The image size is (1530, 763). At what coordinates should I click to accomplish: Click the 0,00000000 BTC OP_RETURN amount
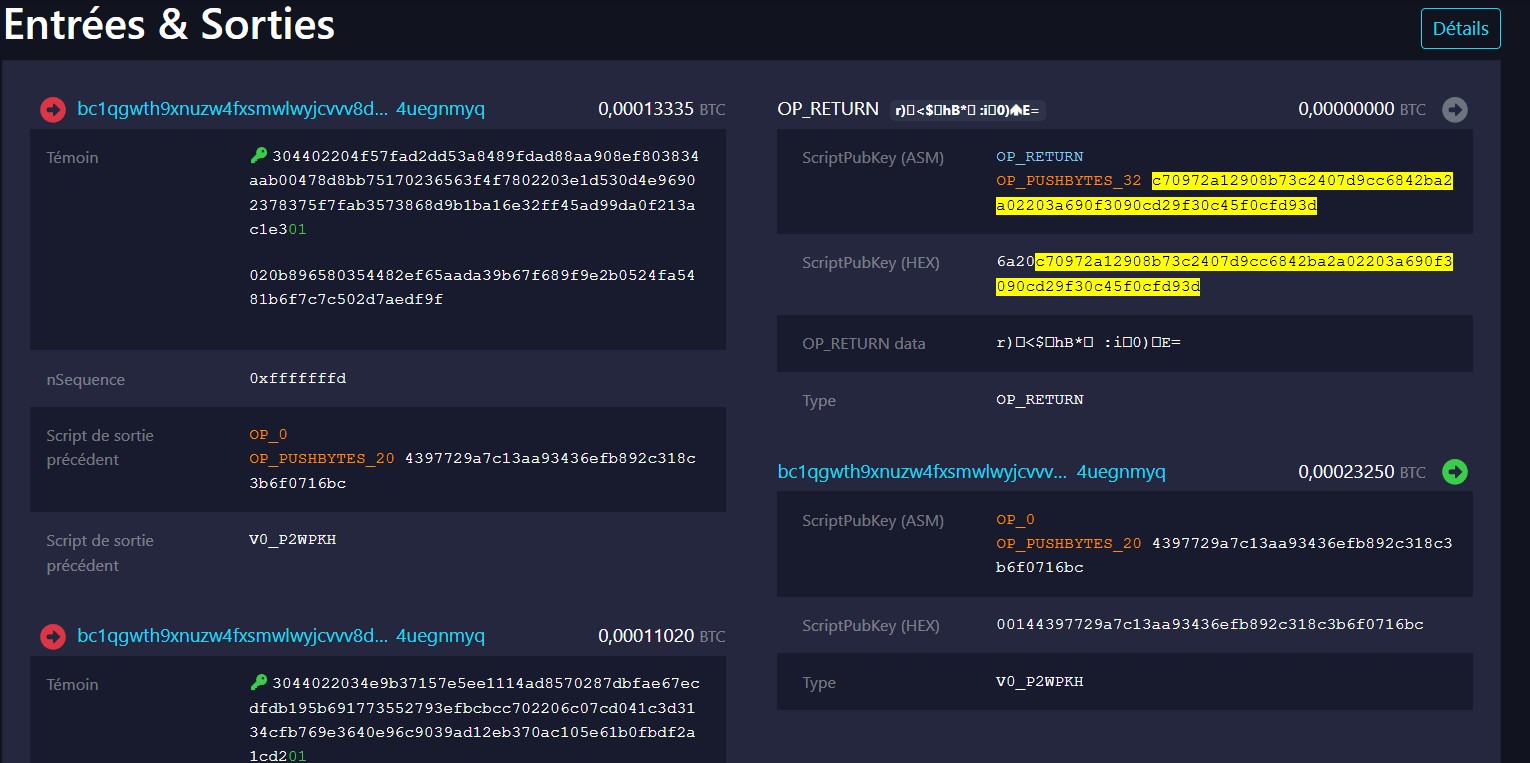coord(1361,109)
